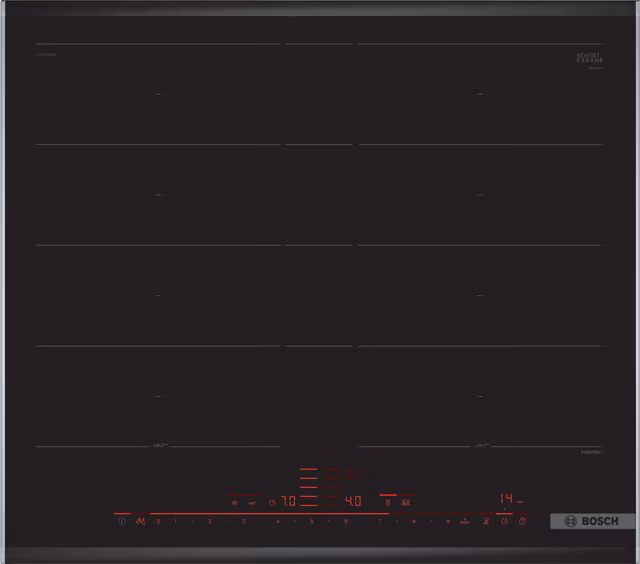Choose power level 4 on the control strip

click(278, 521)
